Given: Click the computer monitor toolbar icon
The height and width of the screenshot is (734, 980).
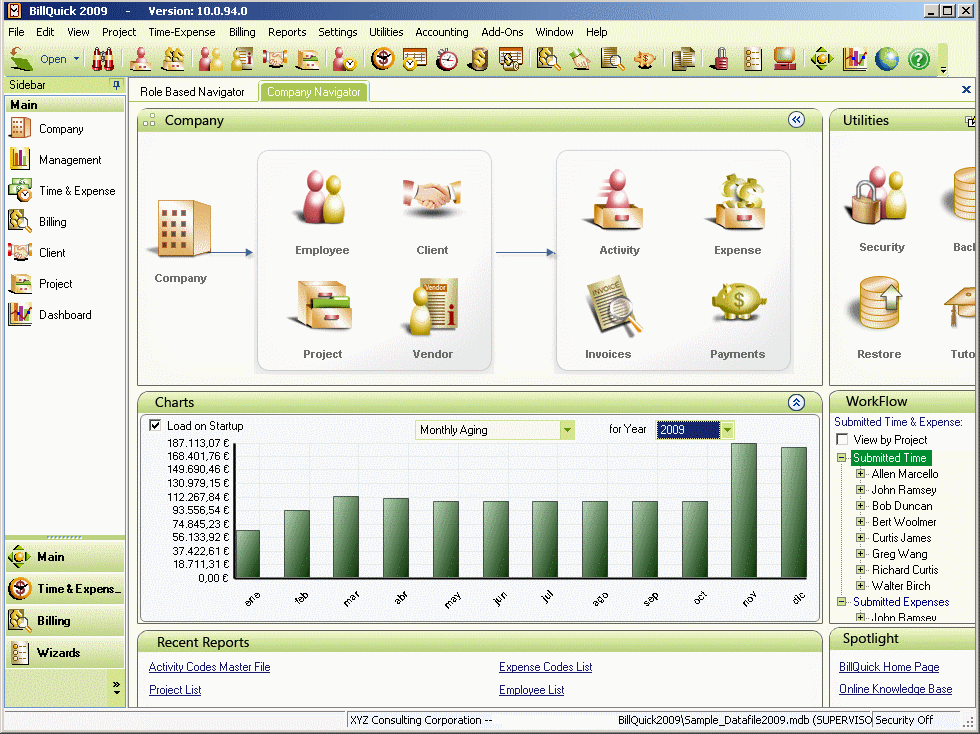Looking at the screenshot, I should [x=784, y=59].
